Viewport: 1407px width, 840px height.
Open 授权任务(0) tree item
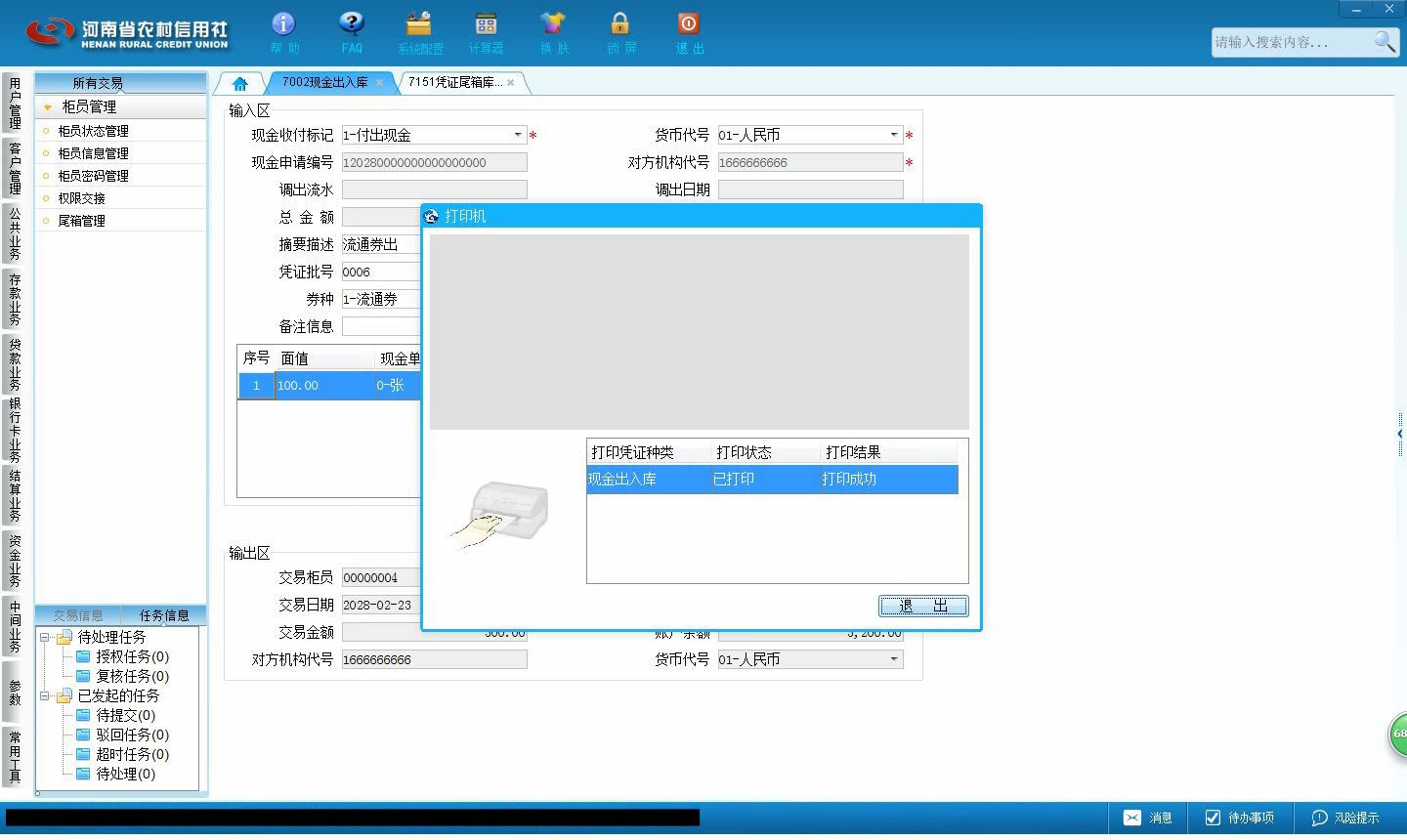[132, 656]
